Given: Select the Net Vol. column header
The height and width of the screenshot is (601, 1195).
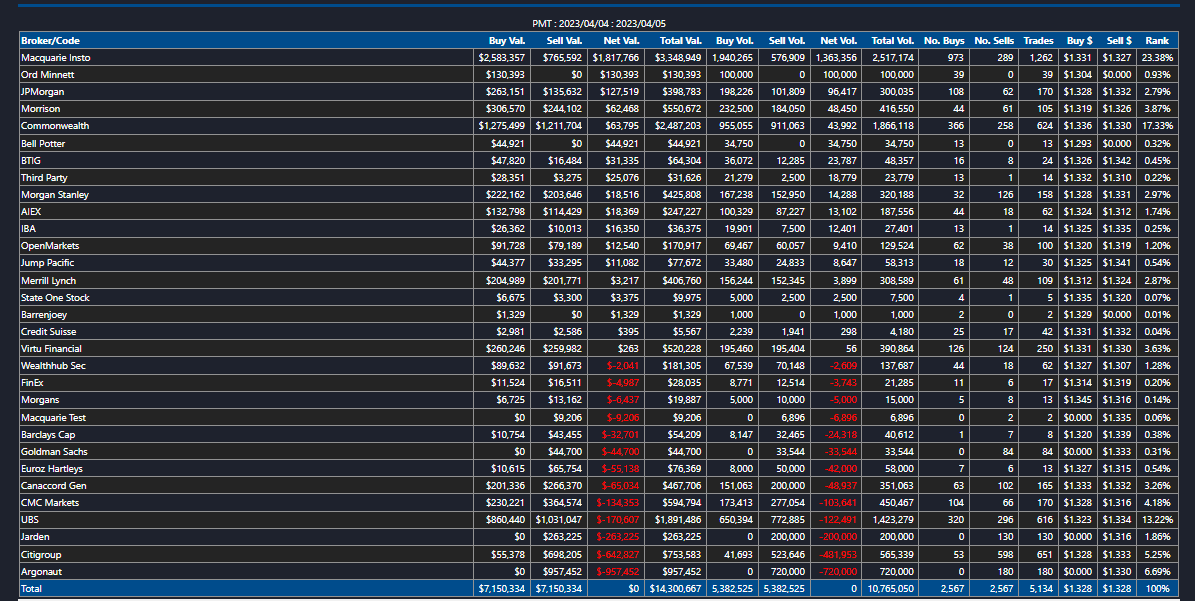Looking at the screenshot, I should [x=838, y=40].
